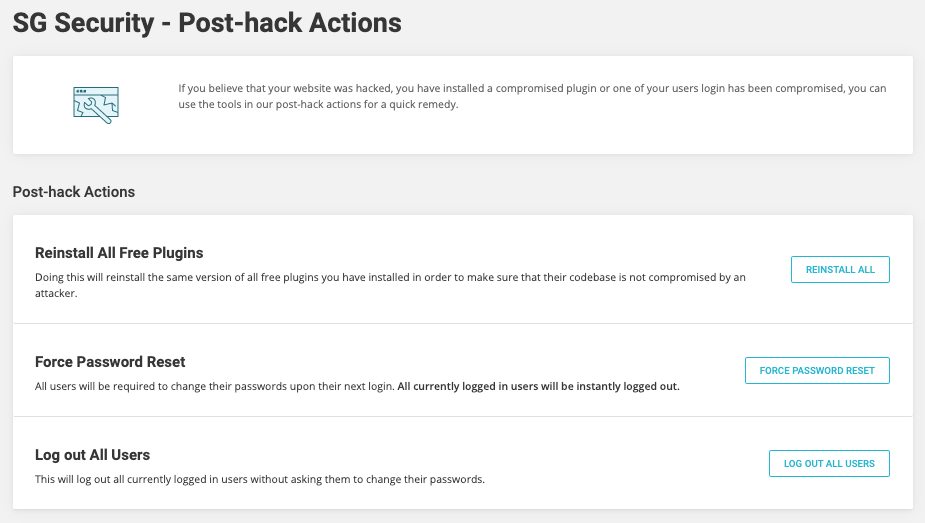Click the Reinstall All Free Plugins heading

click(x=119, y=253)
